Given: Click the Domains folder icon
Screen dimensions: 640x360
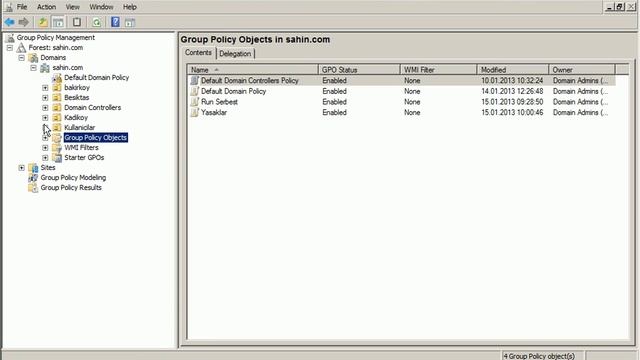Looking at the screenshot, I should pyautogui.click(x=33, y=58).
